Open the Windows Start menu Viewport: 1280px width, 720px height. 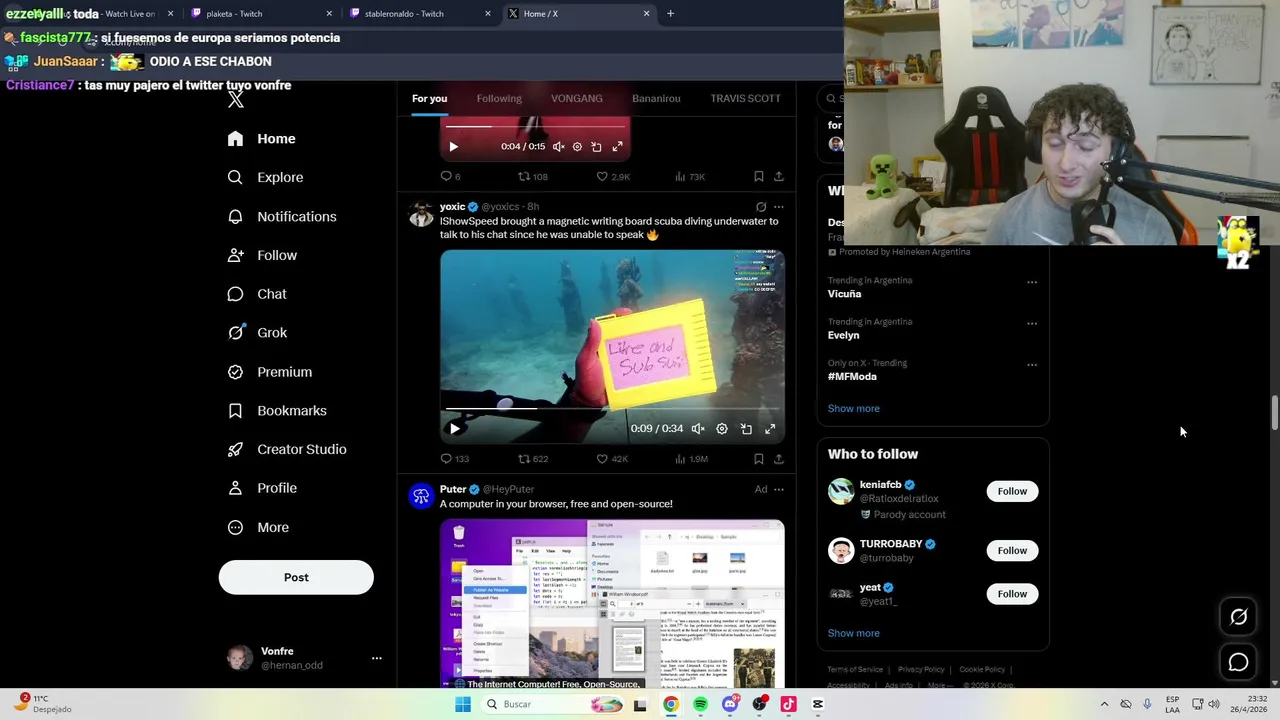[x=463, y=704]
